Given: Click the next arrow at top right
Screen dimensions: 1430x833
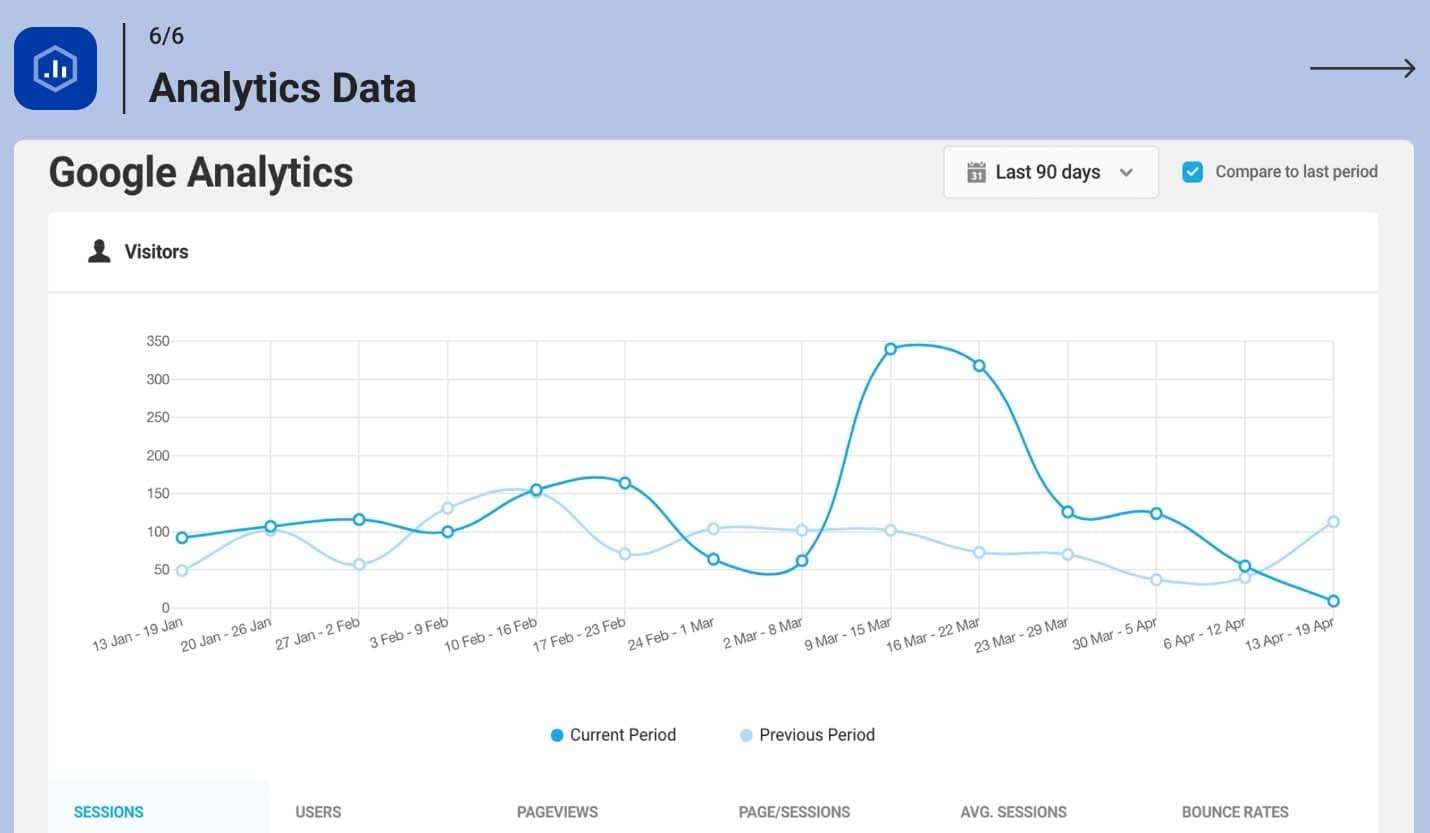Looking at the screenshot, I should [x=1362, y=68].
